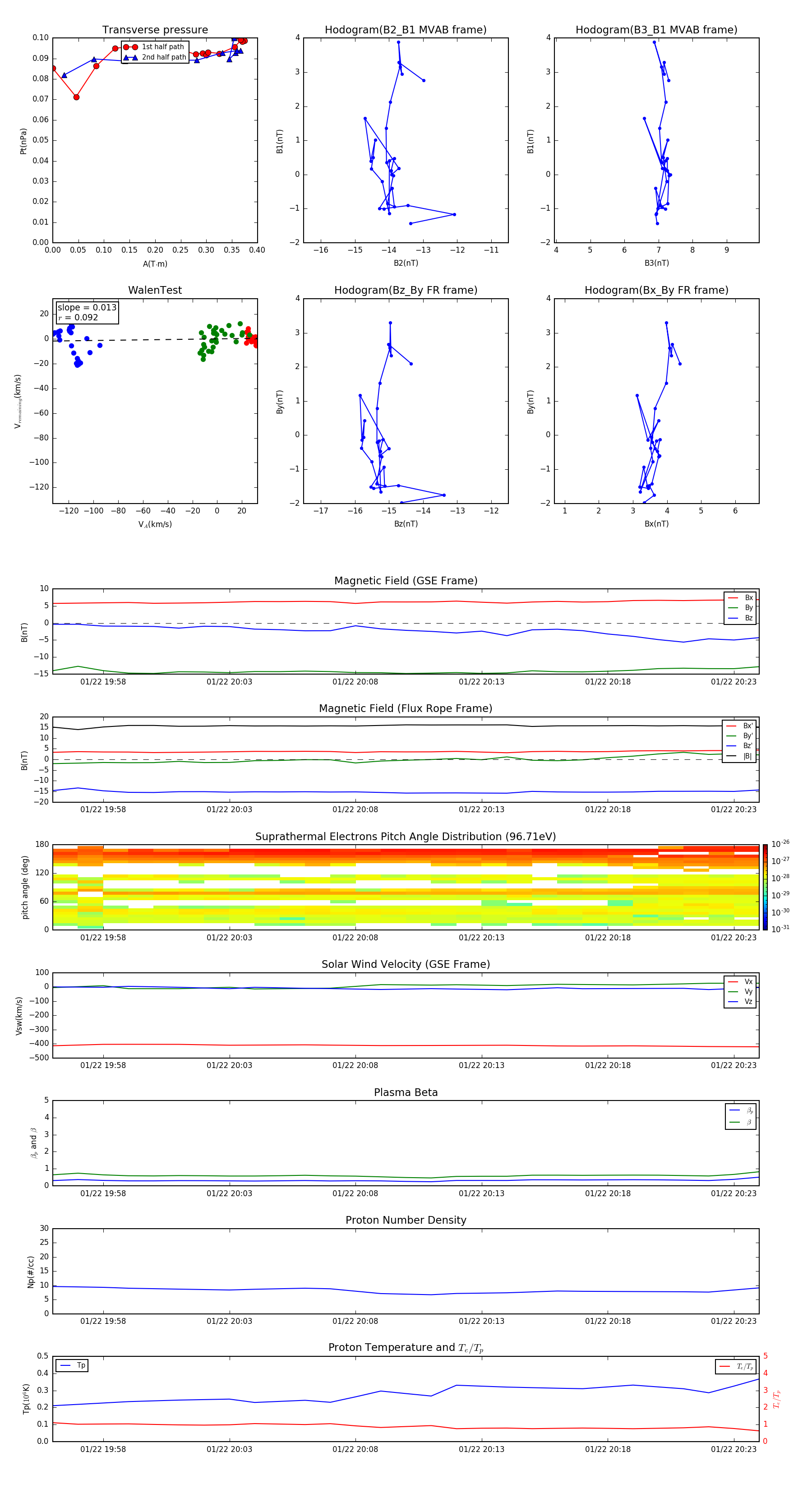The image size is (812, 1489).
Task: Click the By' legend entry in Flux Rope panel
Action: (740, 736)
